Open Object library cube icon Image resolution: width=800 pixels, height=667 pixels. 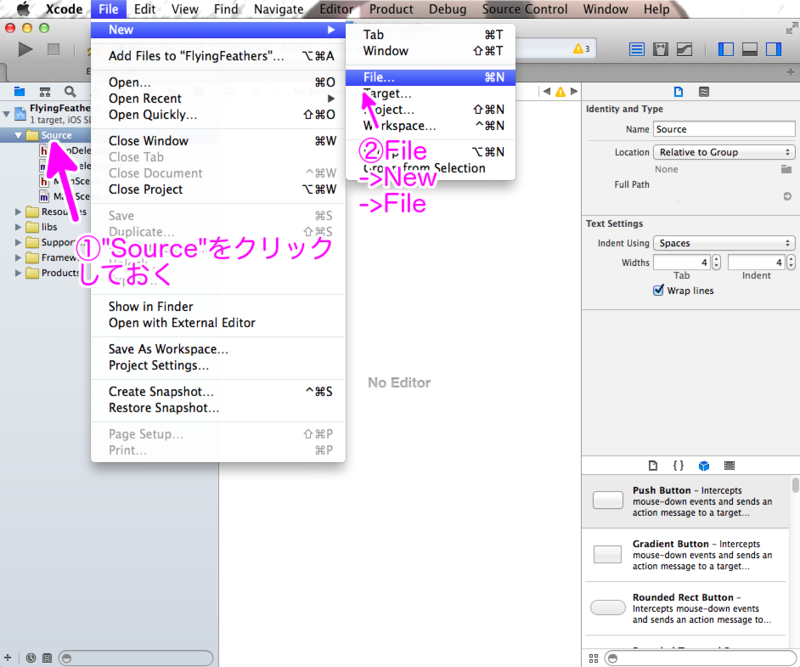pyautogui.click(x=704, y=465)
